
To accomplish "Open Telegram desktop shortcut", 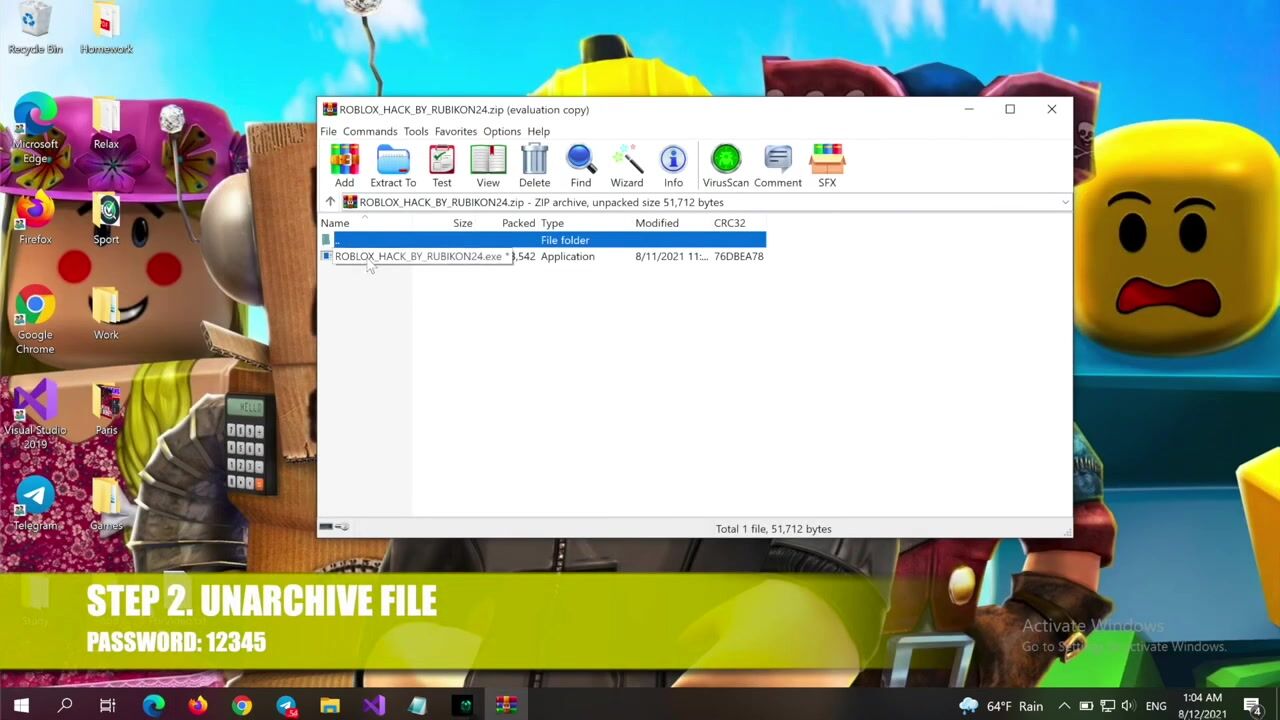I will (35, 505).
